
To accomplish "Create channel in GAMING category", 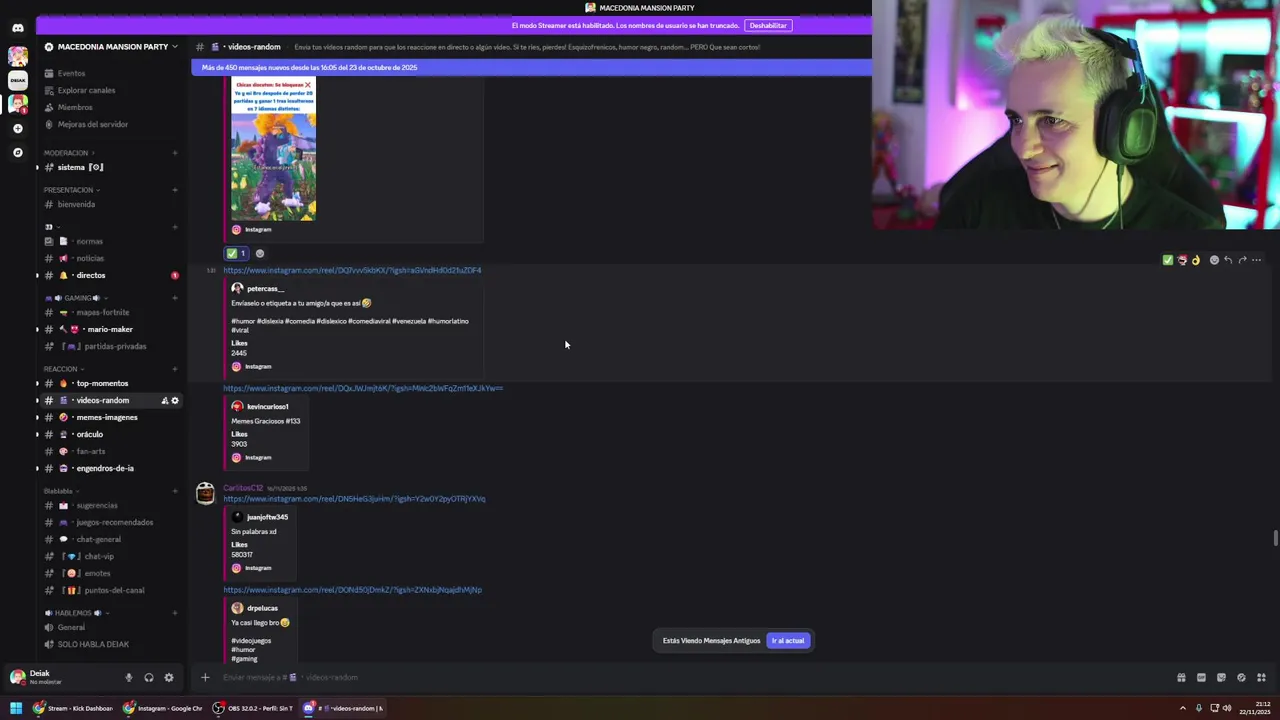I will (175, 298).
